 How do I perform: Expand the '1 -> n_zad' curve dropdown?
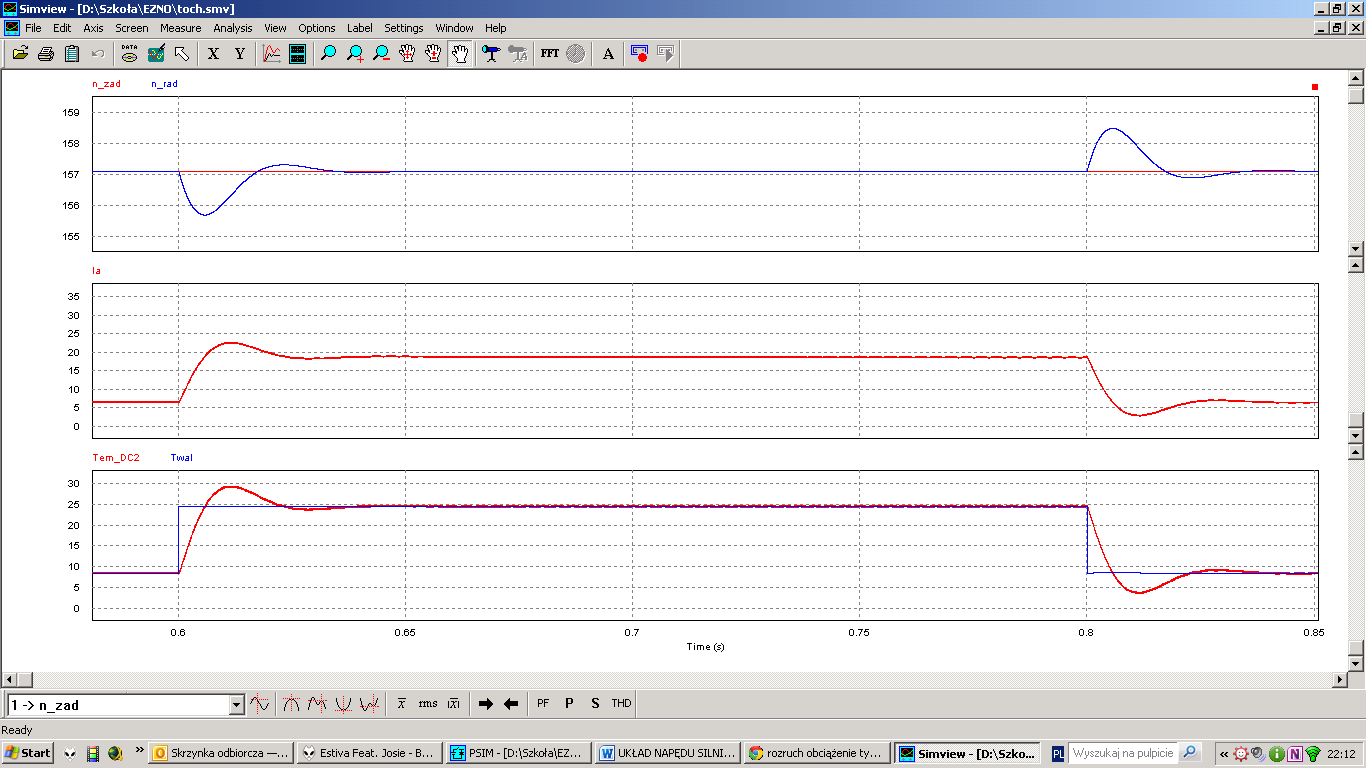[x=237, y=705]
